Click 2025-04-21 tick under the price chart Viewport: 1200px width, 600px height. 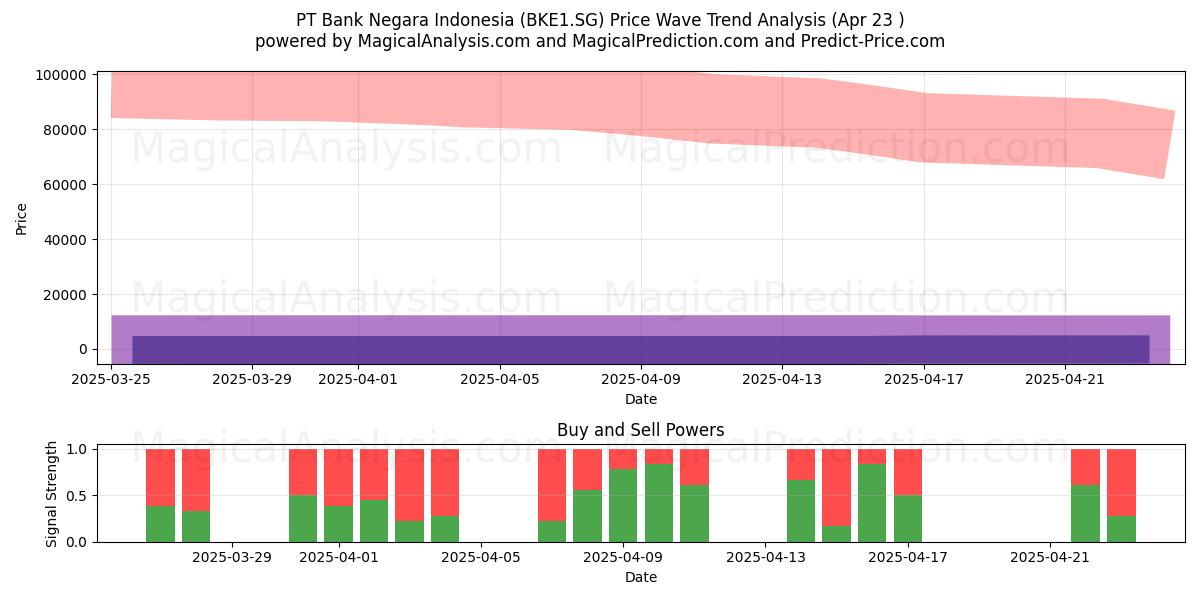coord(1064,380)
